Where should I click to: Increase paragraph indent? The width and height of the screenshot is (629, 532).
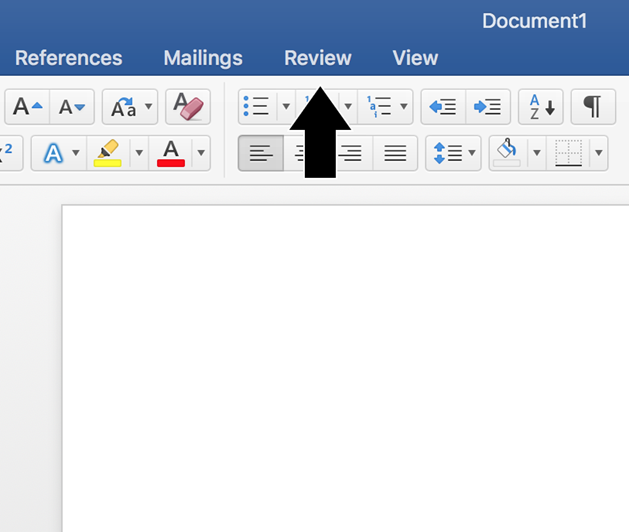pyautogui.click(x=488, y=107)
